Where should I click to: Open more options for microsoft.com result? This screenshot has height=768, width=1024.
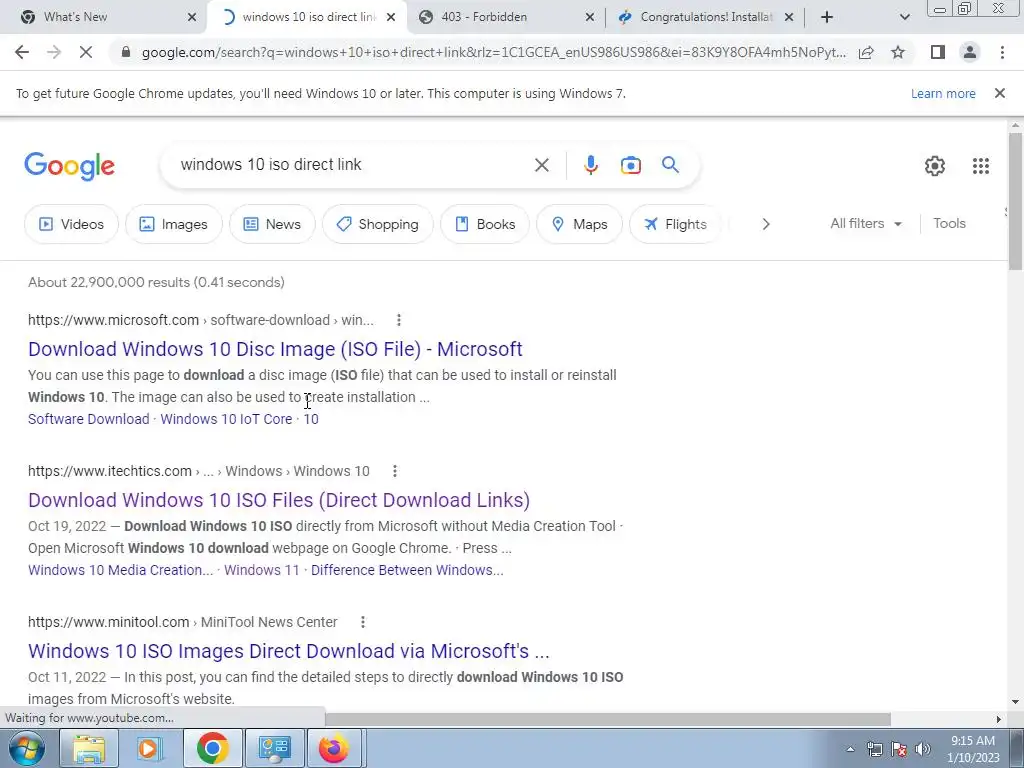pyautogui.click(x=398, y=320)
